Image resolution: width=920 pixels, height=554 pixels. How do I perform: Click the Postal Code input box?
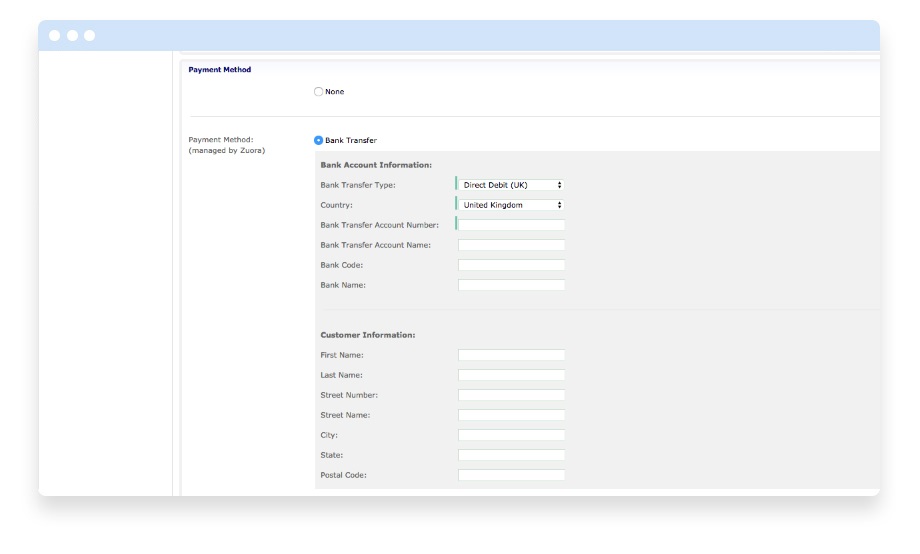coord(512,475)
